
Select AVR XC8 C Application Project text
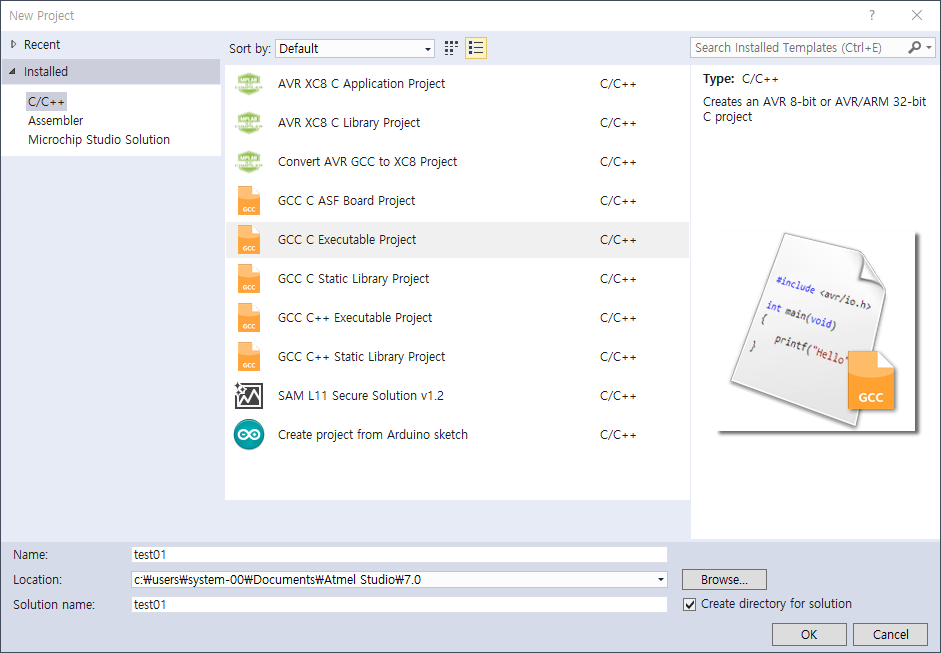point(361,83)
